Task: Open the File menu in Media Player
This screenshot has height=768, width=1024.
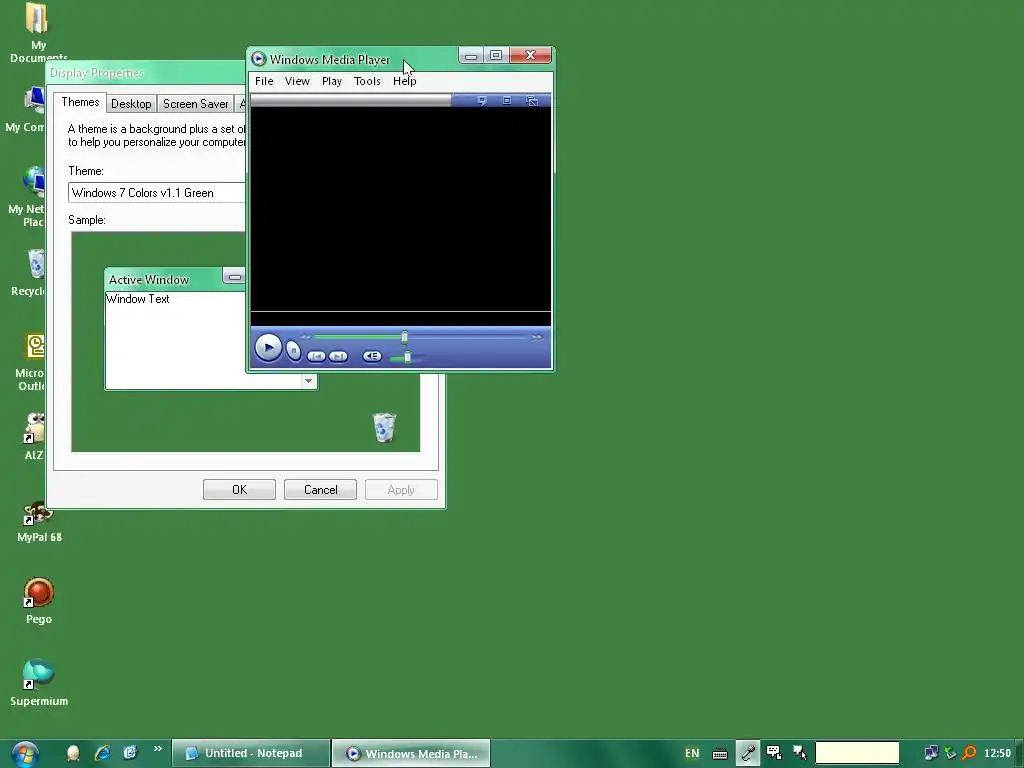Action: pos(264,81)
